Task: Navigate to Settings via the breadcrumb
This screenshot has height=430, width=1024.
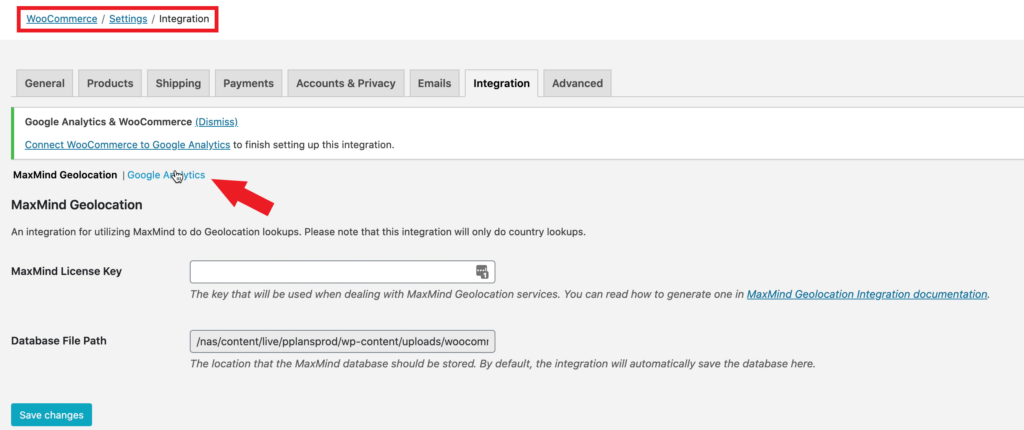Action: tap(127, 19)
